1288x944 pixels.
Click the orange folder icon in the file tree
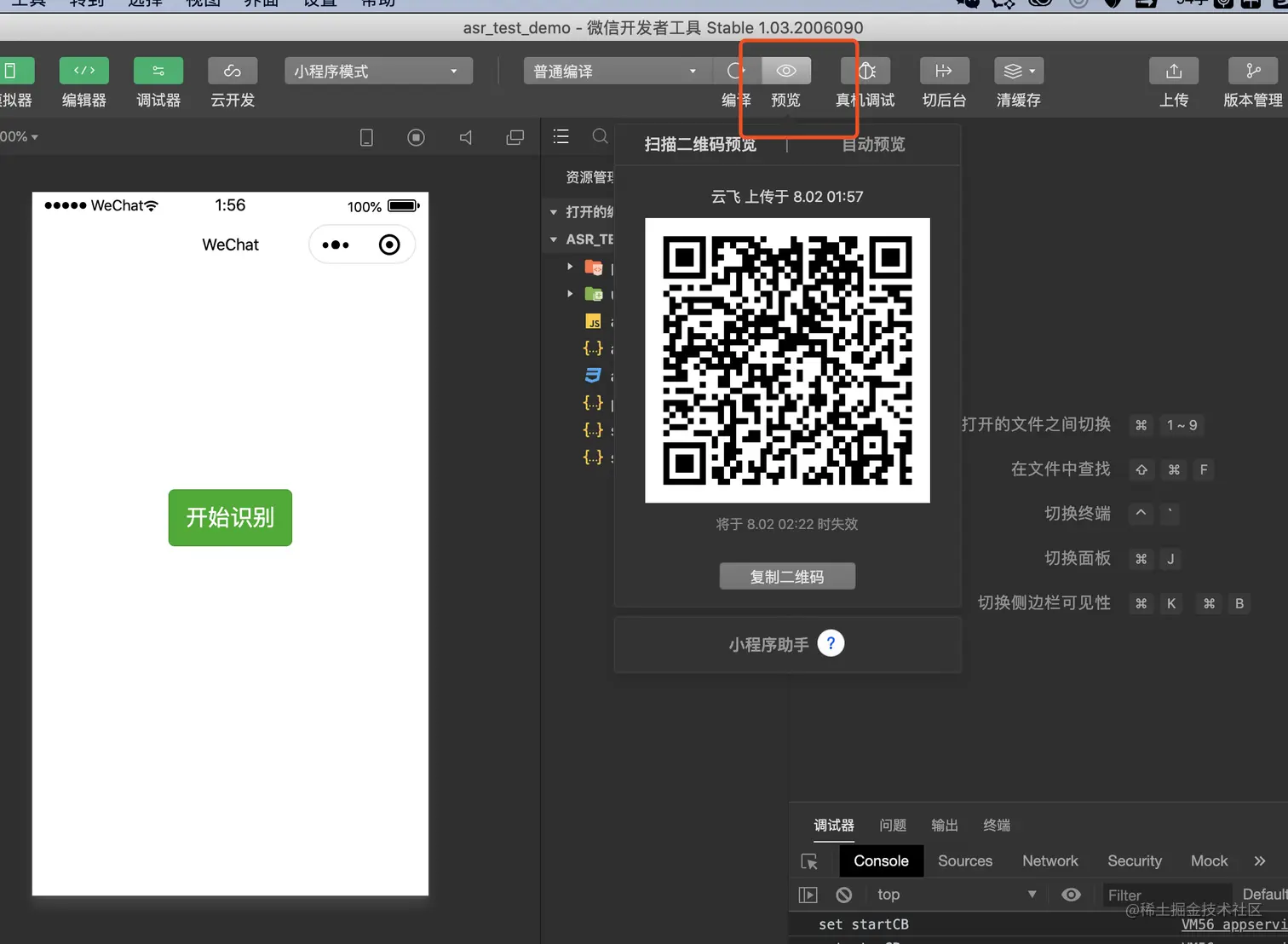(x=594, y=268)
